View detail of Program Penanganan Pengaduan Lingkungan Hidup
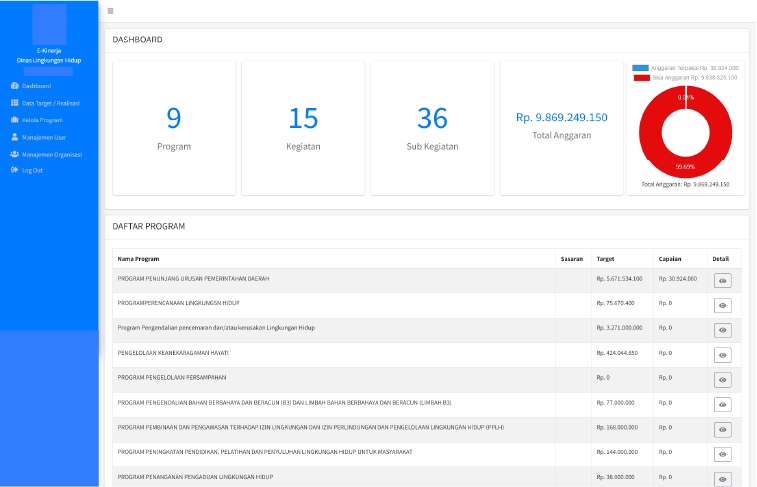The width and height of the screenshot is (757, 487). pyautogui.click(x=722, y=479)
